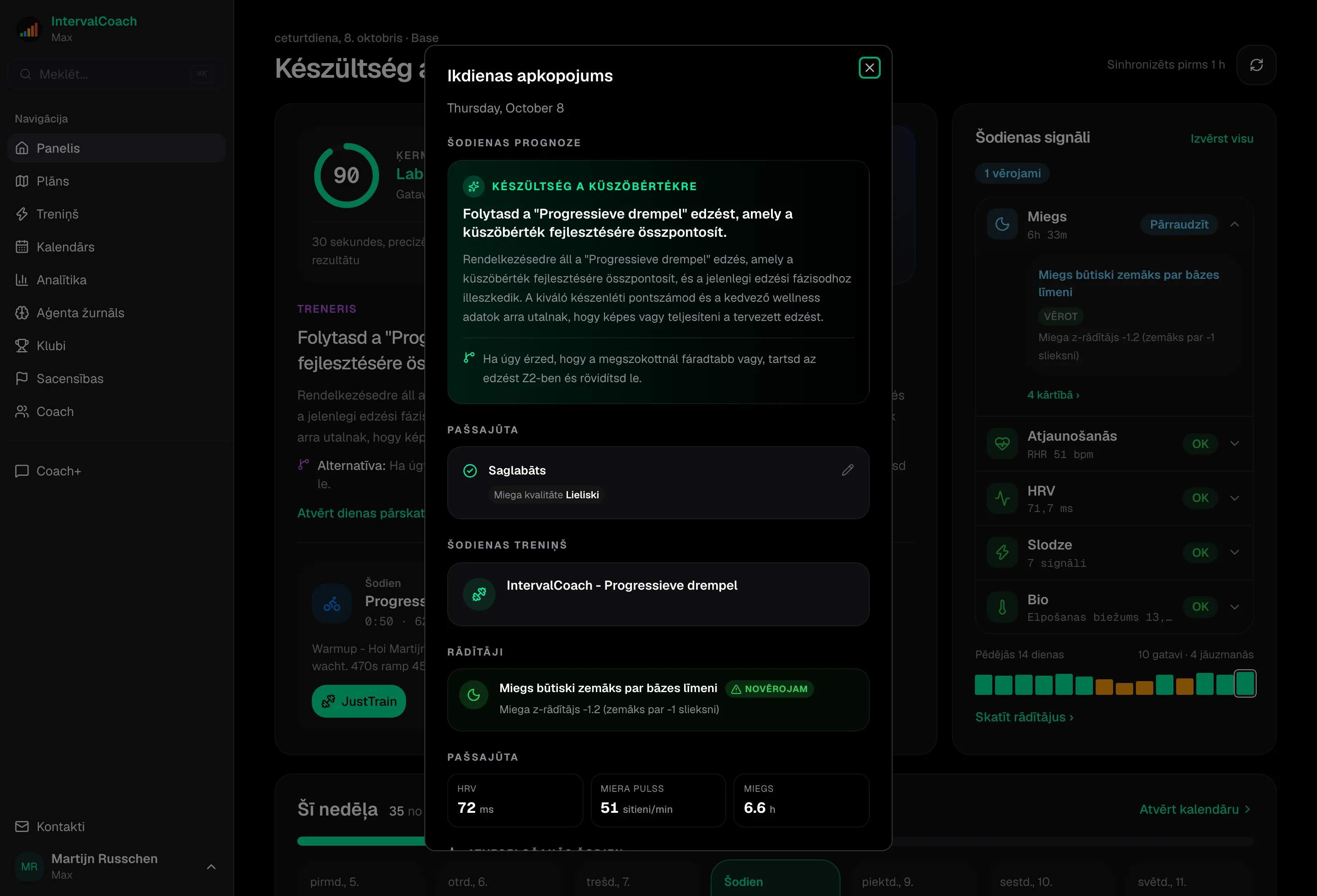Click the Bio thermometer icon

click(1002, 607)
